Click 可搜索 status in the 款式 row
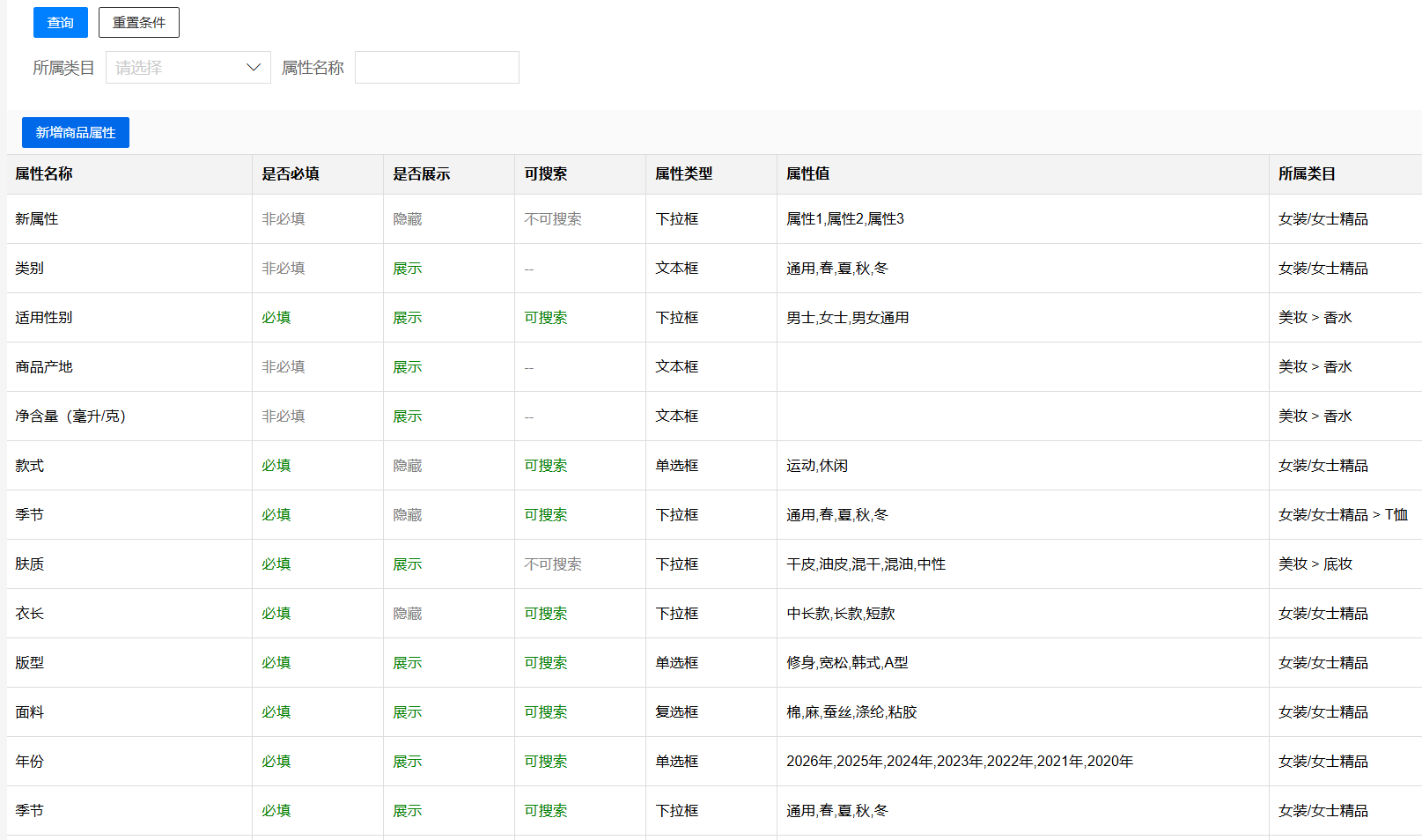1422x840 pixels. click(x=546, y=466)
